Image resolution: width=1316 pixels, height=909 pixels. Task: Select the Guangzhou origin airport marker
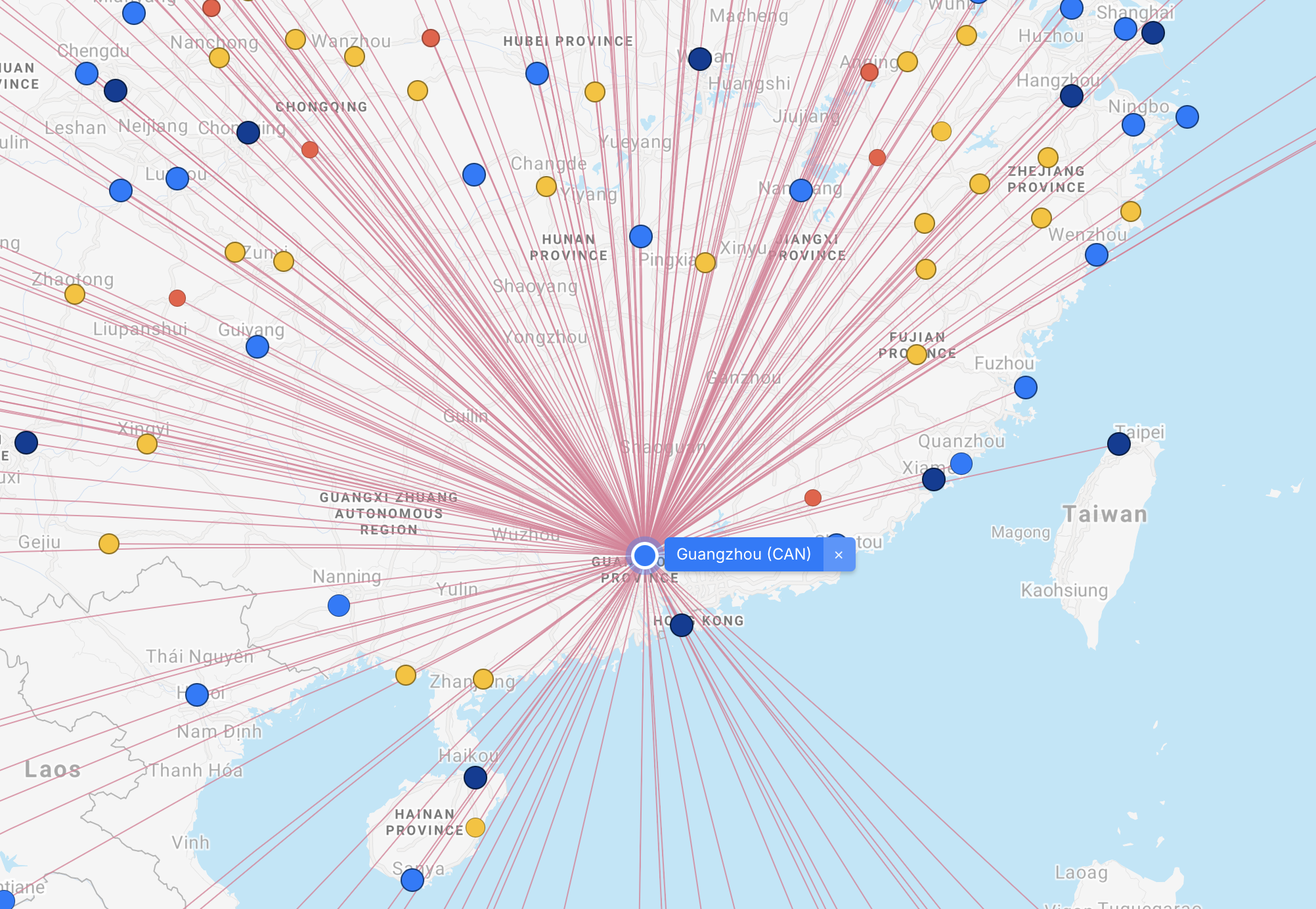click(x=645, y=556)
